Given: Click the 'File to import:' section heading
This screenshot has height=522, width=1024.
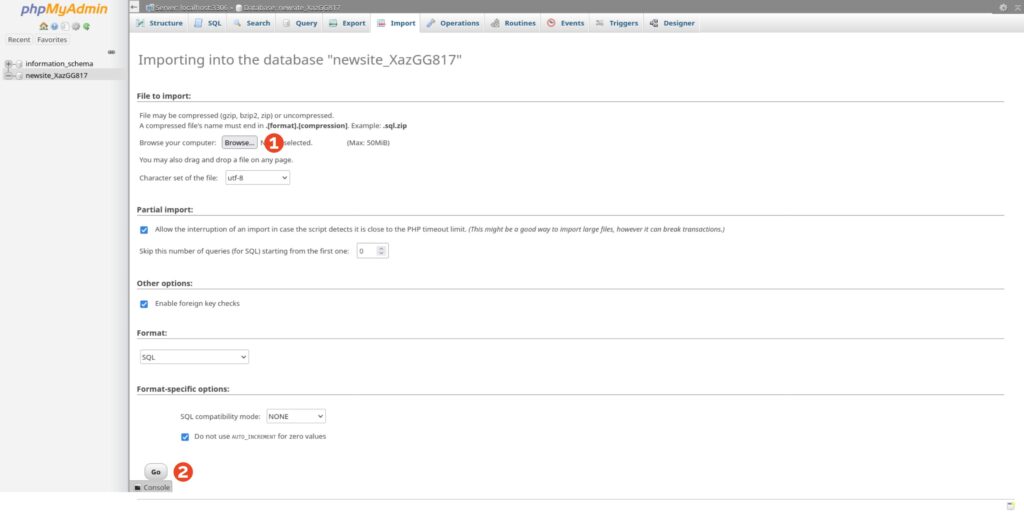Looking at the screenshot, I should (x=164, y=96).
